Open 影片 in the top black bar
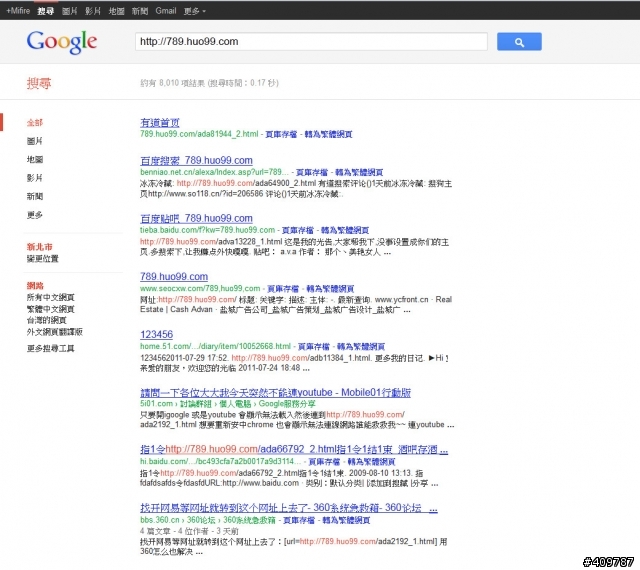Viewport: 640px width, 570px height. [x=93, y=11]
